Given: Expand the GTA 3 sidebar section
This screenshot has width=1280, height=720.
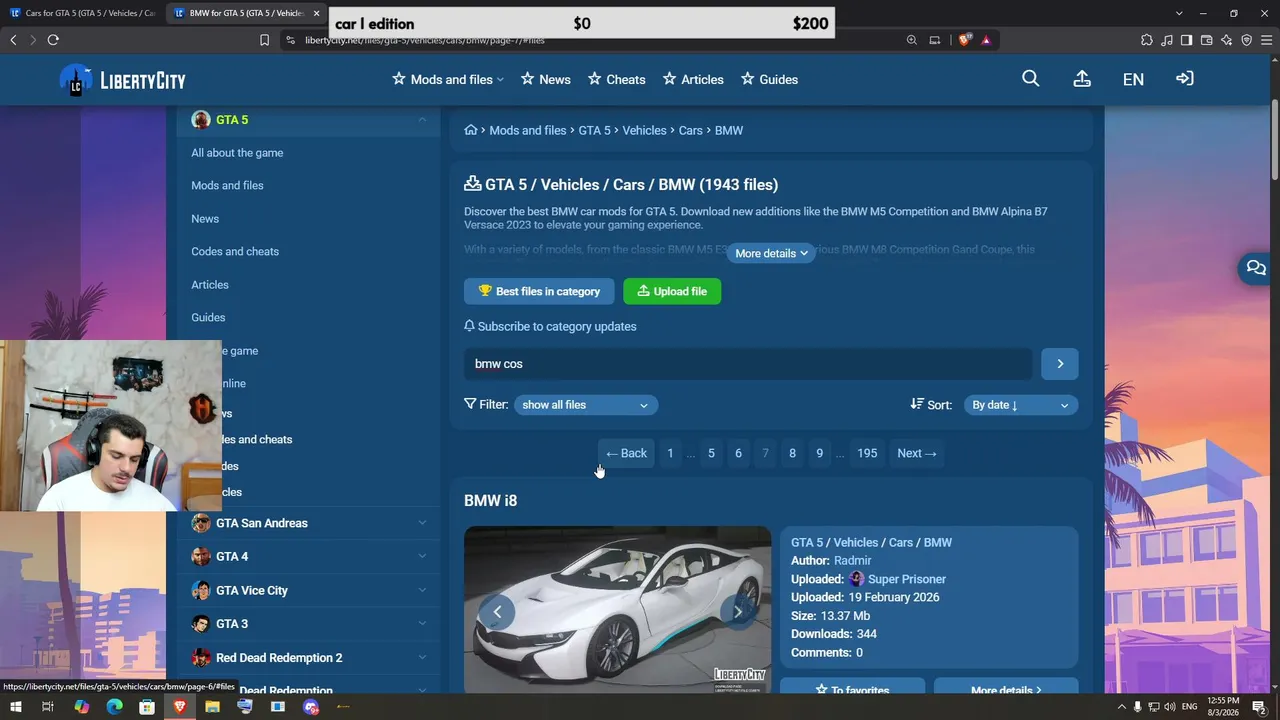Looking at the screenshot, I should tap(422, 624).
